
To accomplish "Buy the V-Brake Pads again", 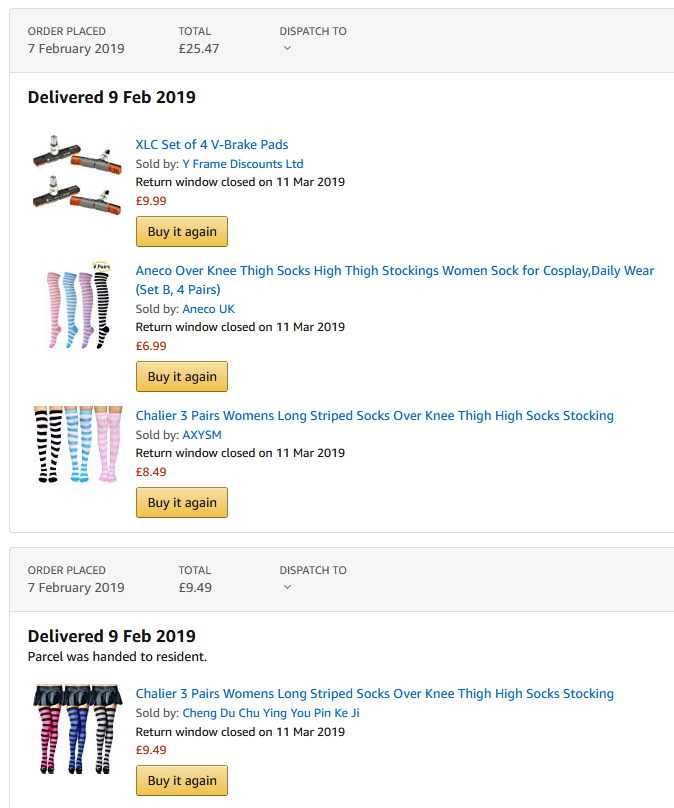I will [182, 231].
